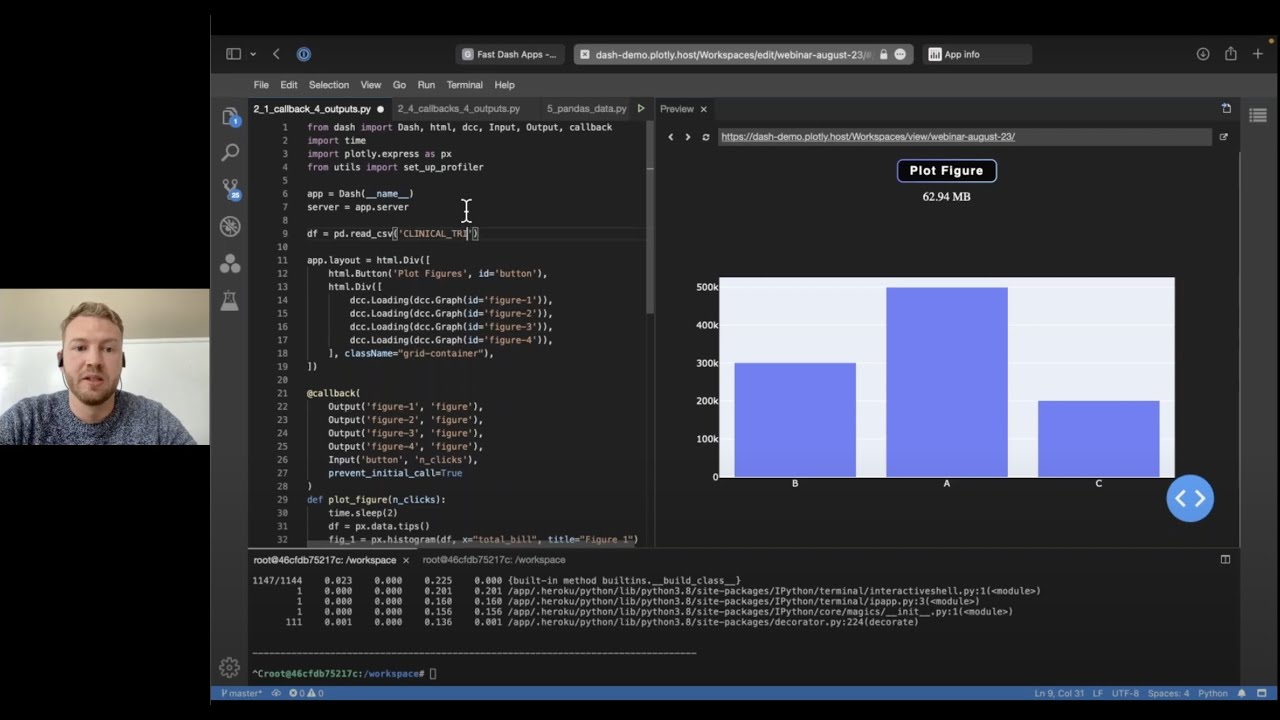Click the browser back arrow
1280x720 pixels.
coord(276,54)
